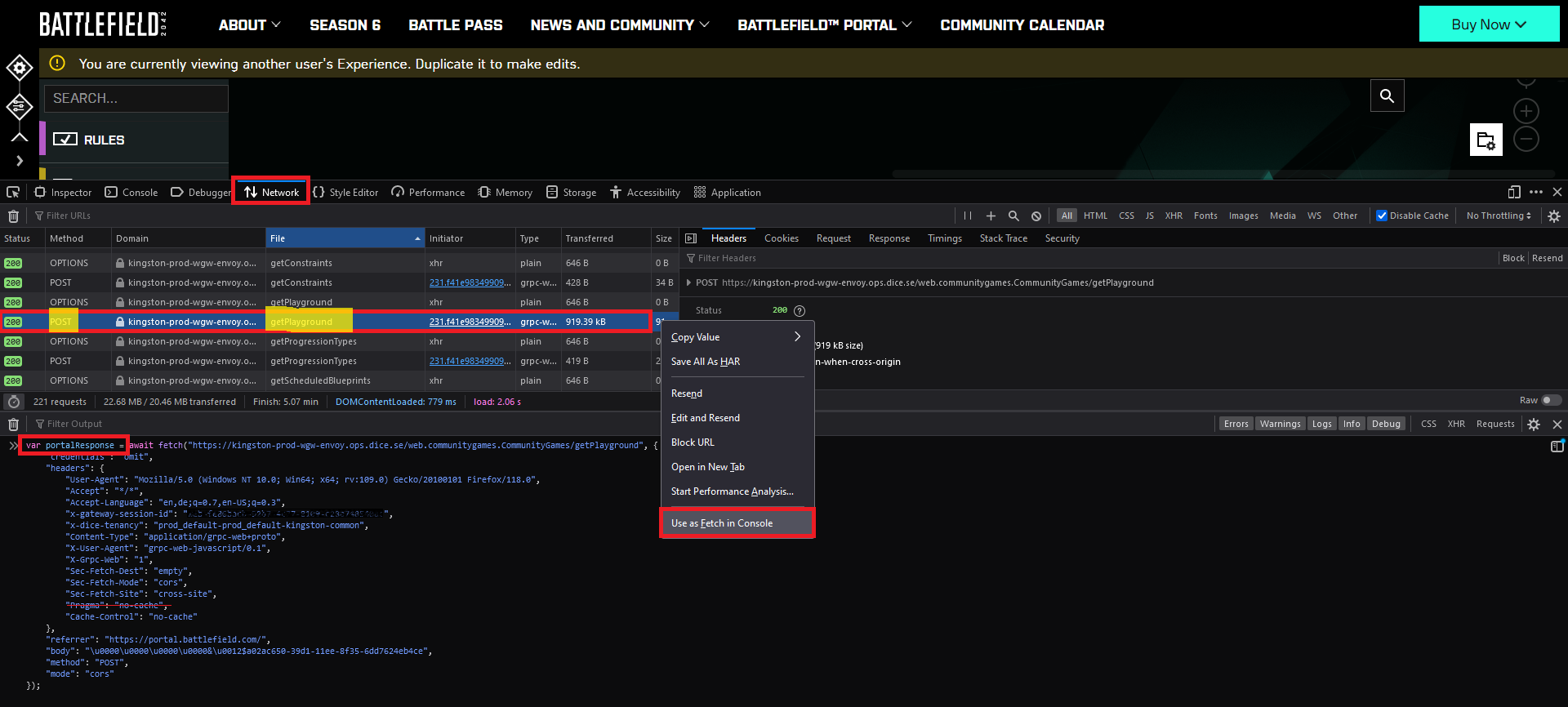1568x707 pixels.
Task: Click the Resend button in headers
Action: 1547,258
